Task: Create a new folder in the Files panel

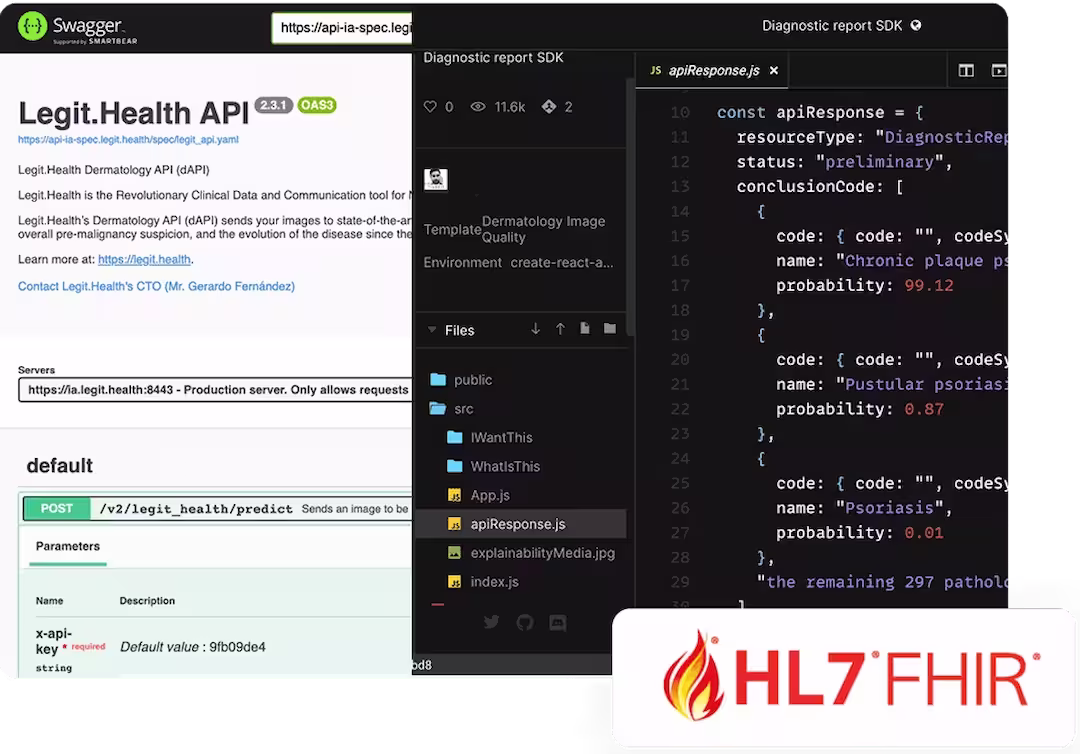Action: coord(610,328)
